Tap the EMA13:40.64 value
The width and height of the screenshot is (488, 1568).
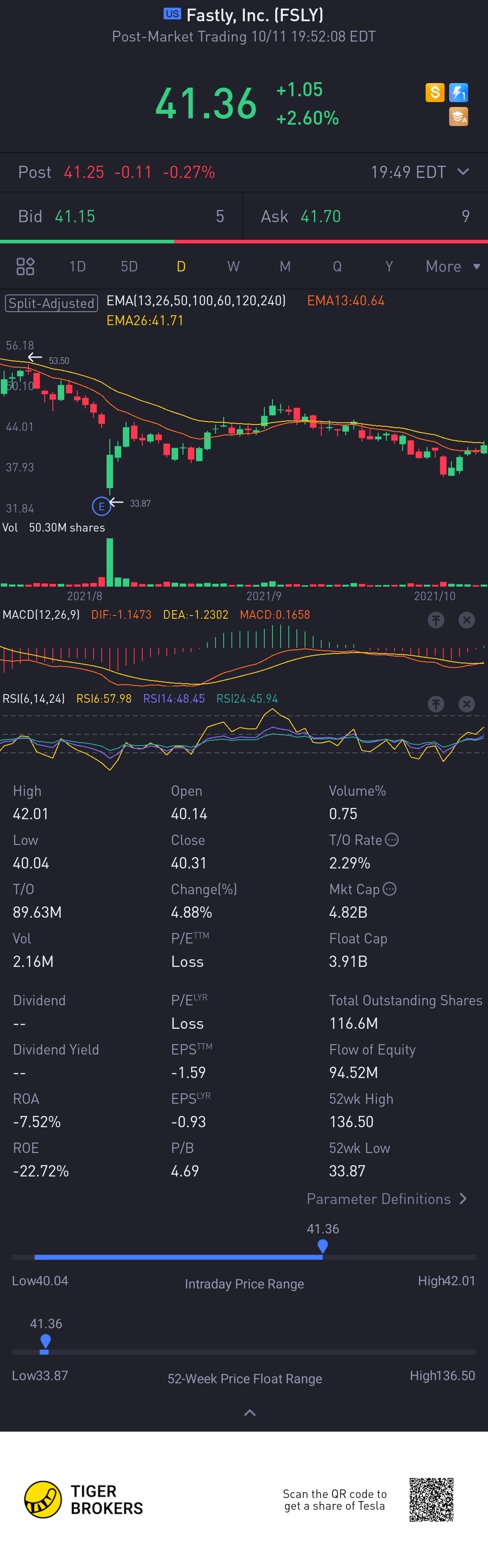(345, 301)
